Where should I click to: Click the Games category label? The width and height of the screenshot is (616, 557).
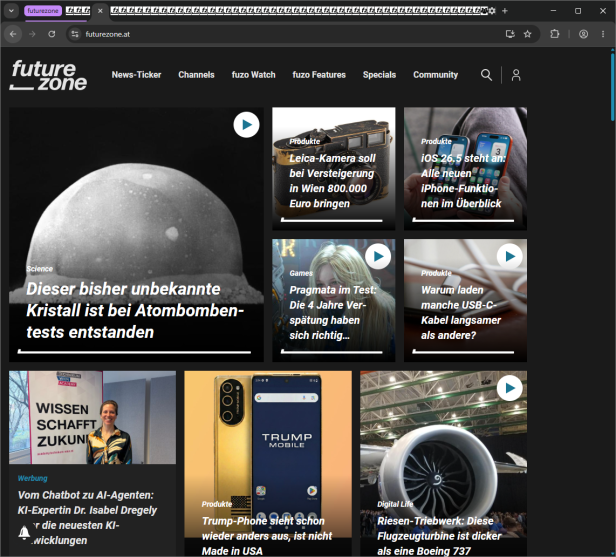[x=301, y=273]
